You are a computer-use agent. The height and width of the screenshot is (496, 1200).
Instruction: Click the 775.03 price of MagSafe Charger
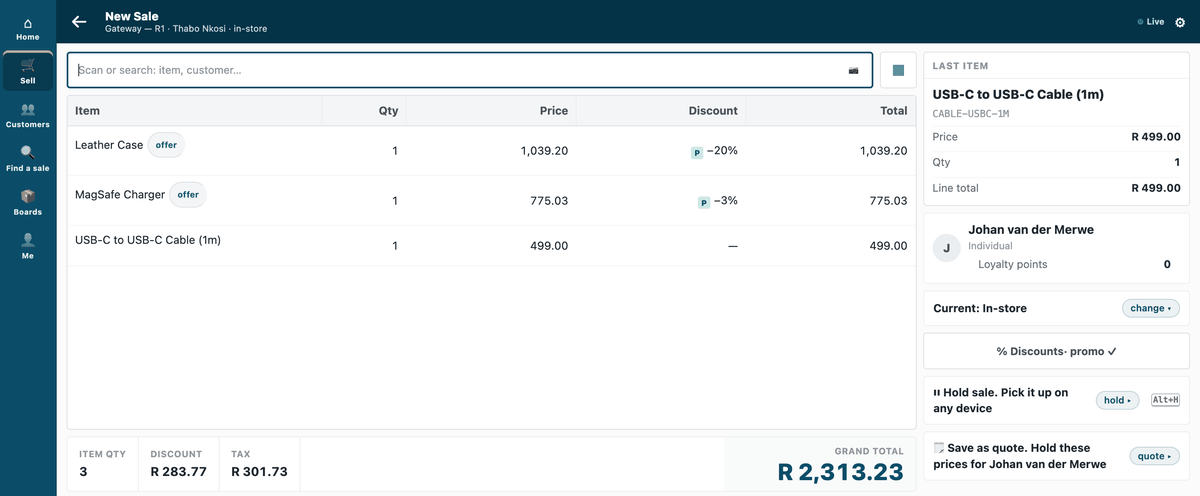pyautogui.click(x=549, y=201)
